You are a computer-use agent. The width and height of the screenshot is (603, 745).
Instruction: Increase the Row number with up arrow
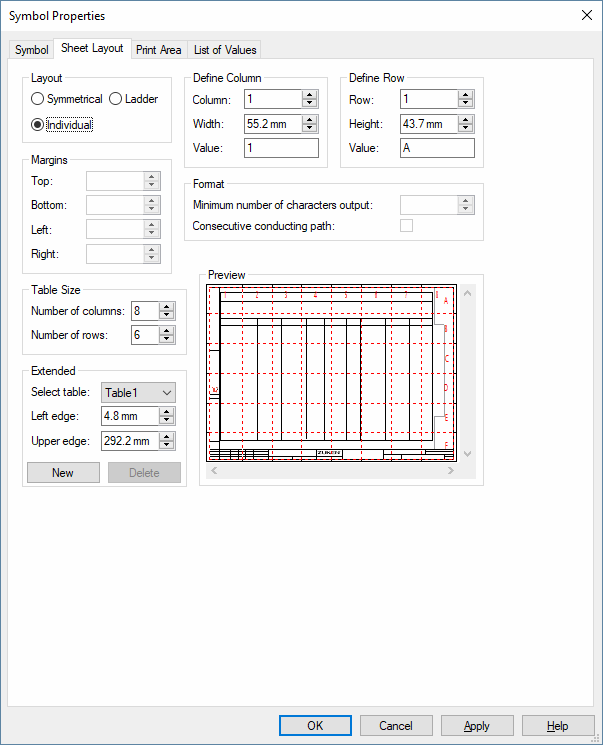click(466, 95)
